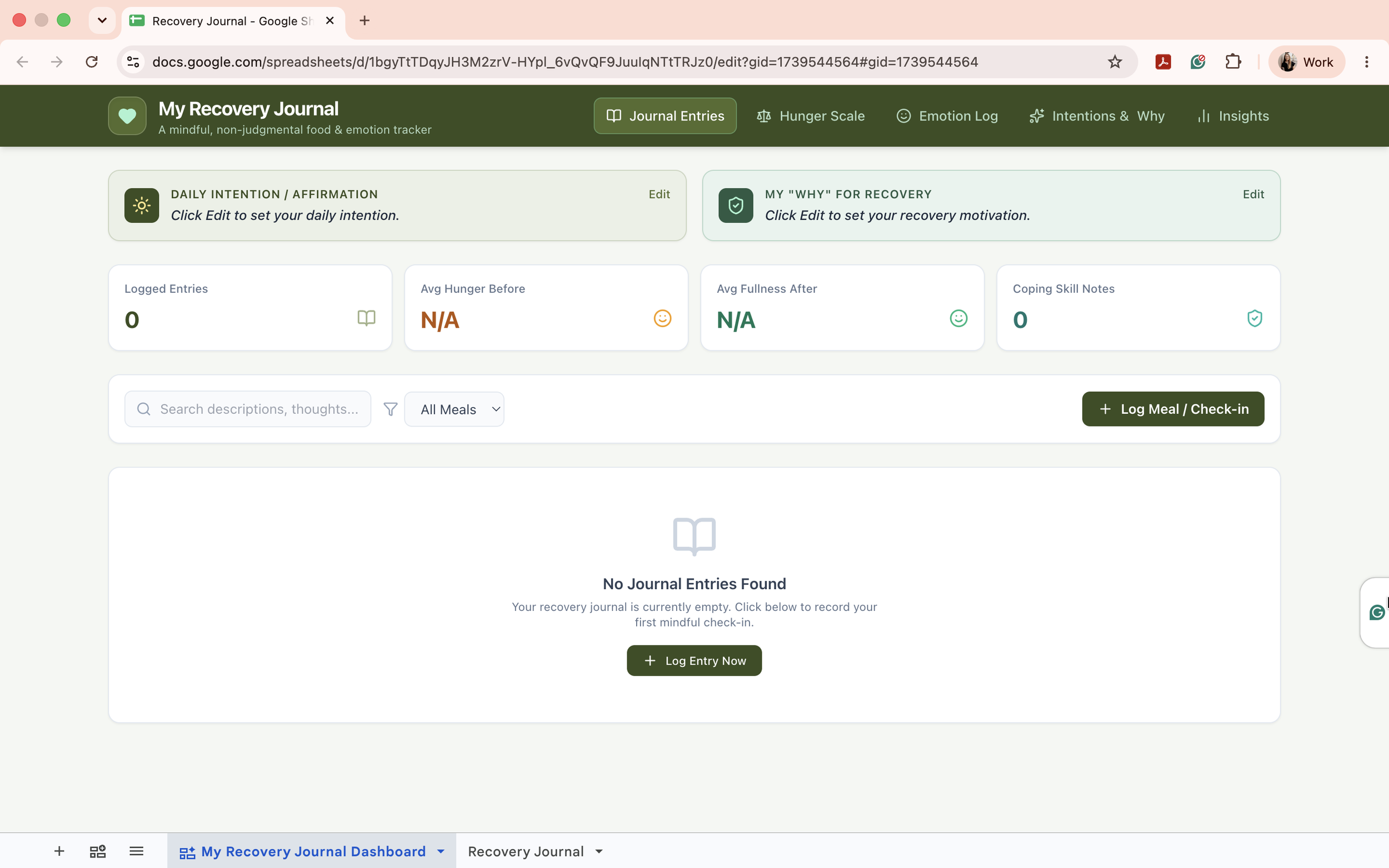Show the Insights tab
This screenshot has width=1389, height=868.
click(1233, 116)
